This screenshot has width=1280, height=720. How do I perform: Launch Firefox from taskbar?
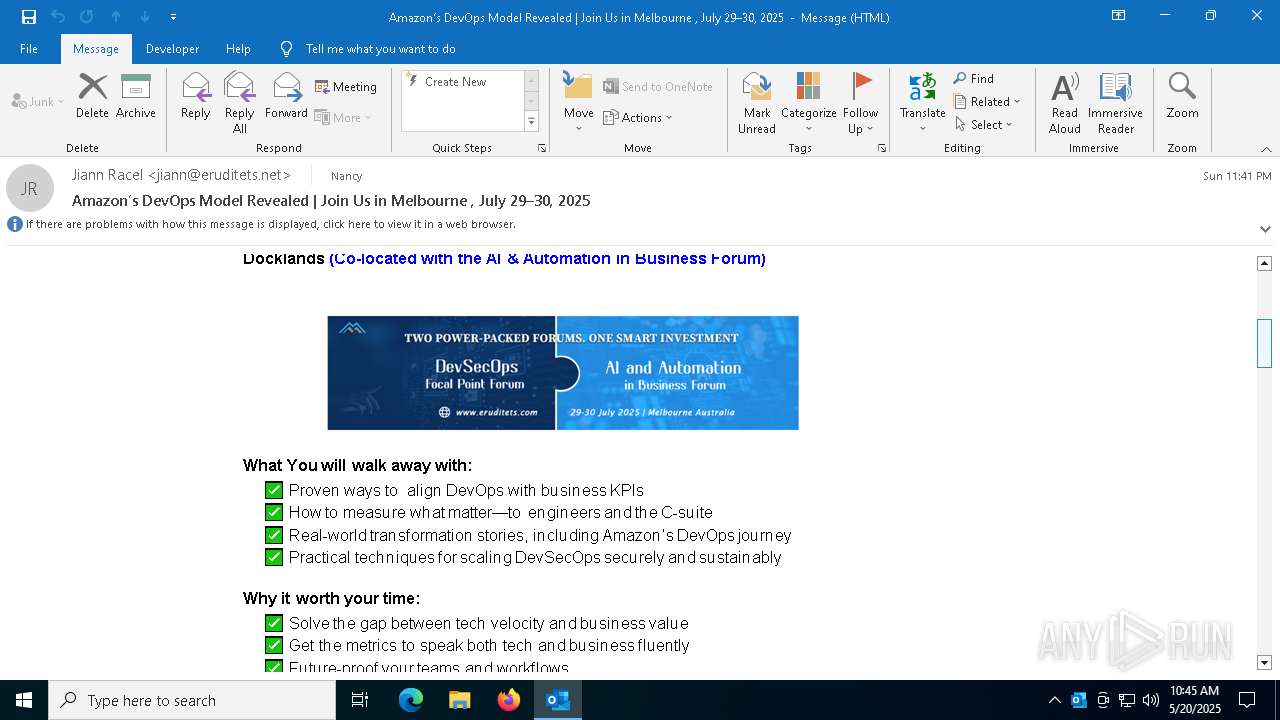pos(509,700)
